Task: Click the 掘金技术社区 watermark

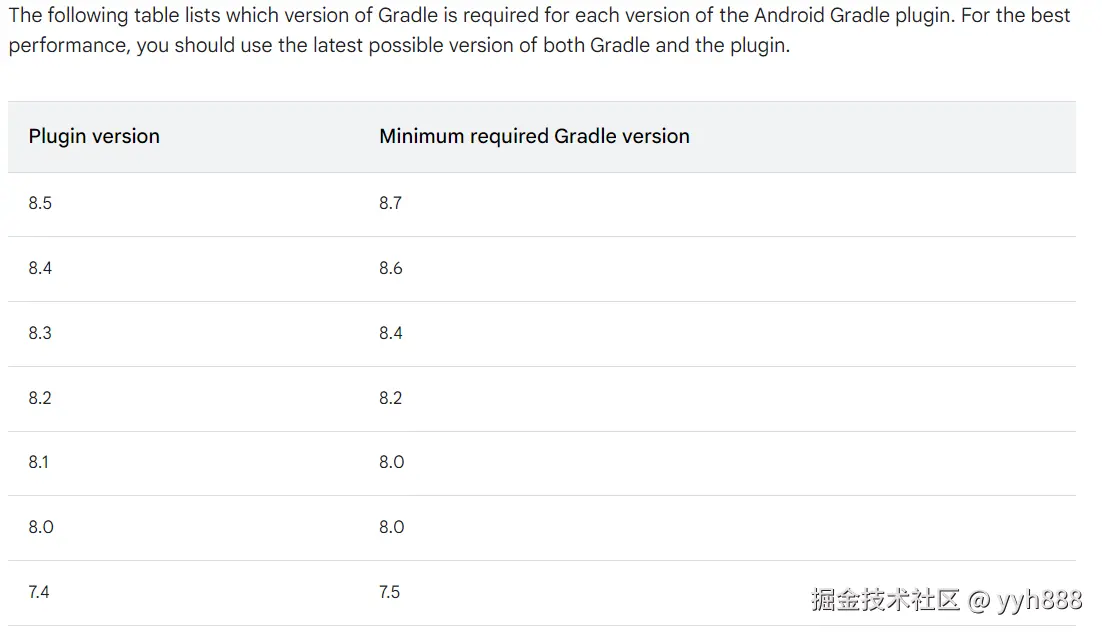Action: 886,600
